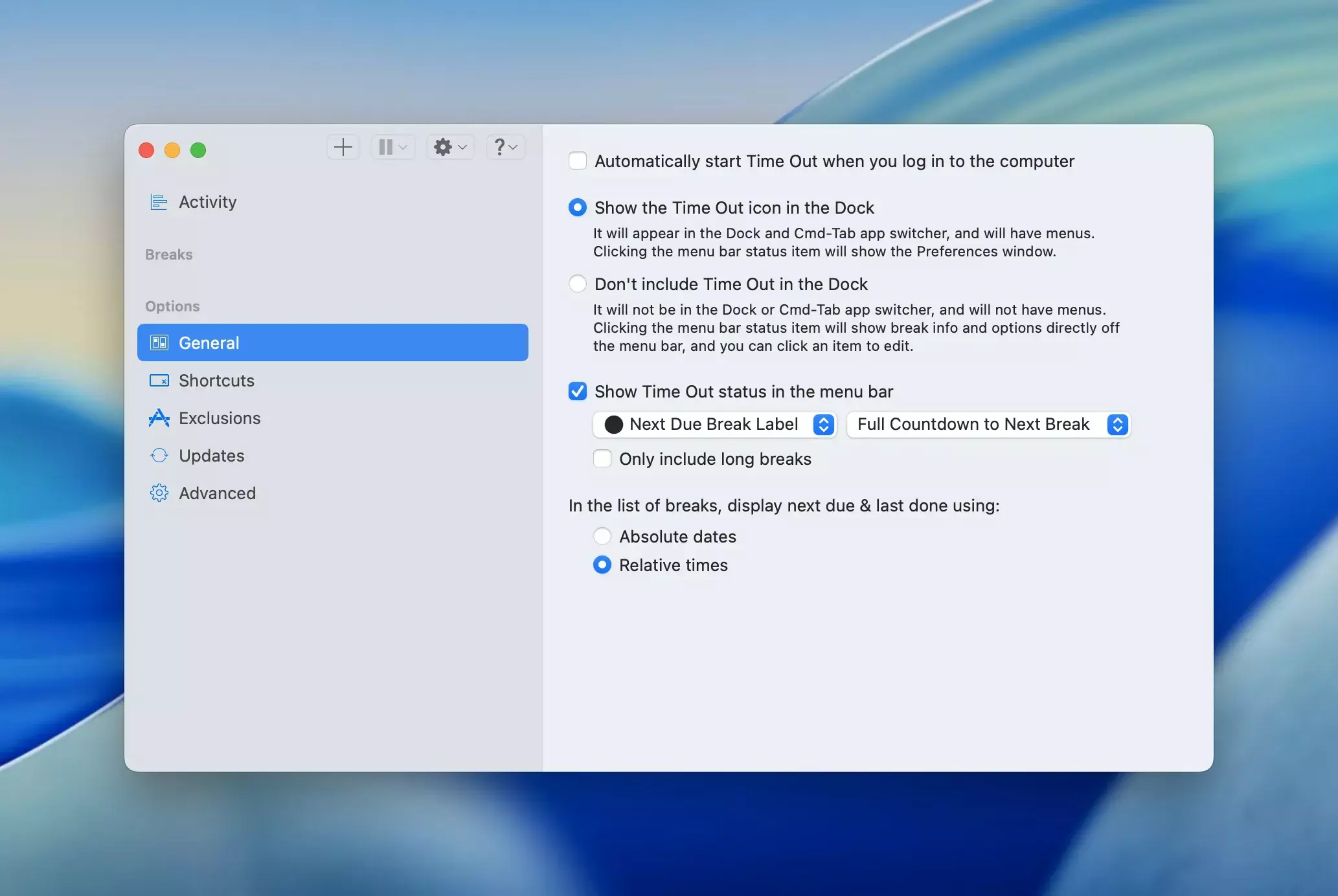This screenshot has height=896, width=1338.
Task: Select Don't include Time Out in Dock
Action: (x=578, y=284)
